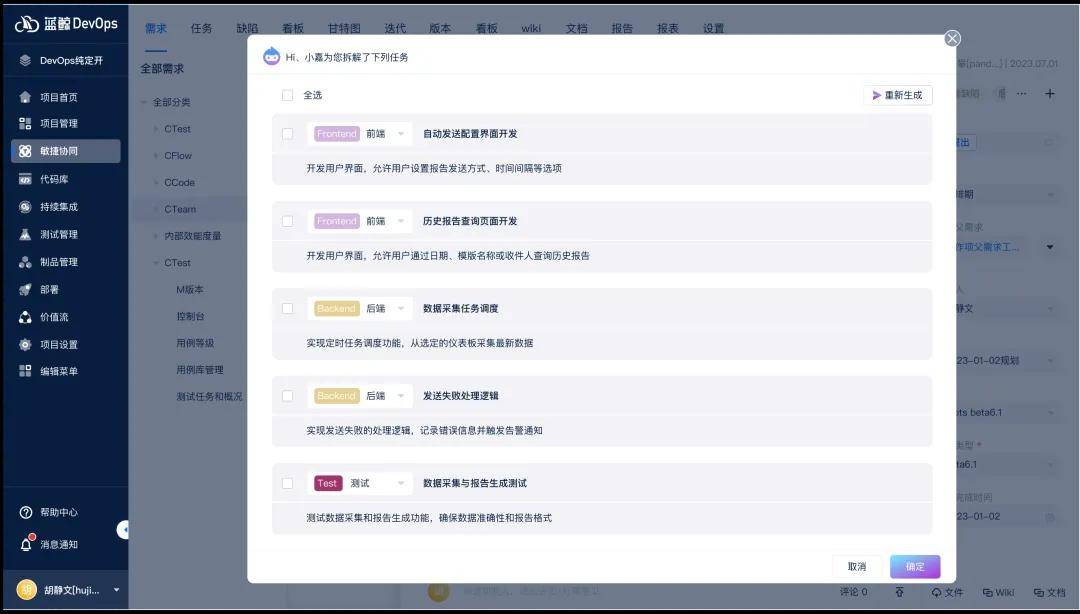Image resolution: width=1080 pixels, height=614 pixels.
Task: Open type dropdown for 数据采集任务调度
Action: [360, 309]
